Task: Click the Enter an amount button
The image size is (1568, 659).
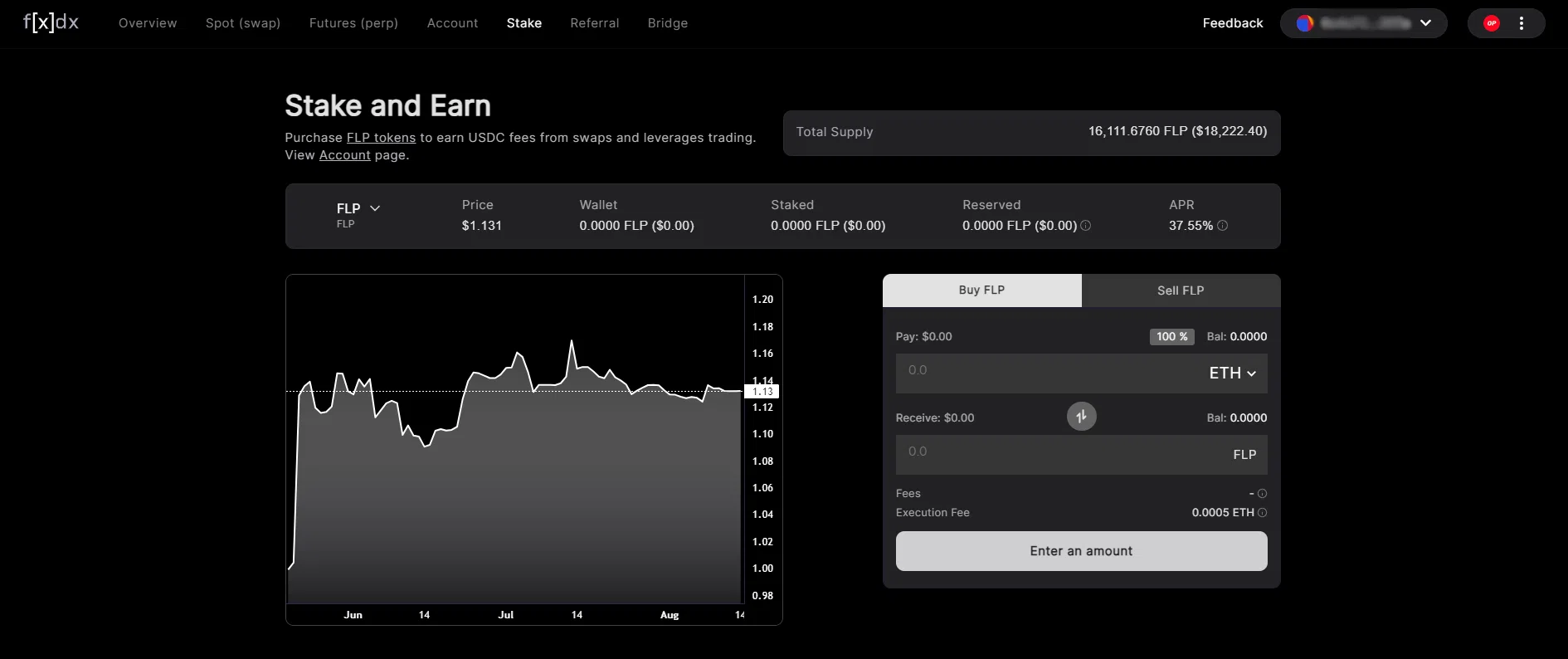Action: click(x=1082, y=551)
